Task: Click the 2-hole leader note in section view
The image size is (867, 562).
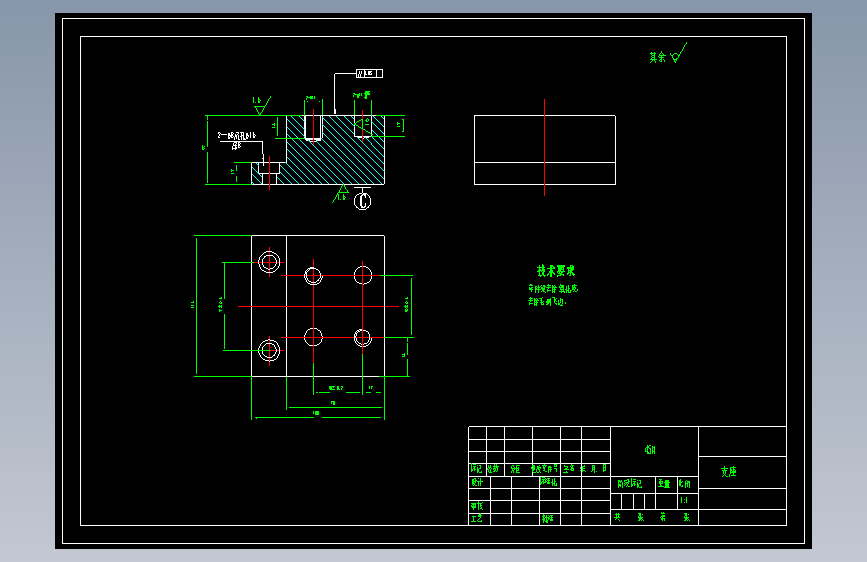Action: coord(237,139)
